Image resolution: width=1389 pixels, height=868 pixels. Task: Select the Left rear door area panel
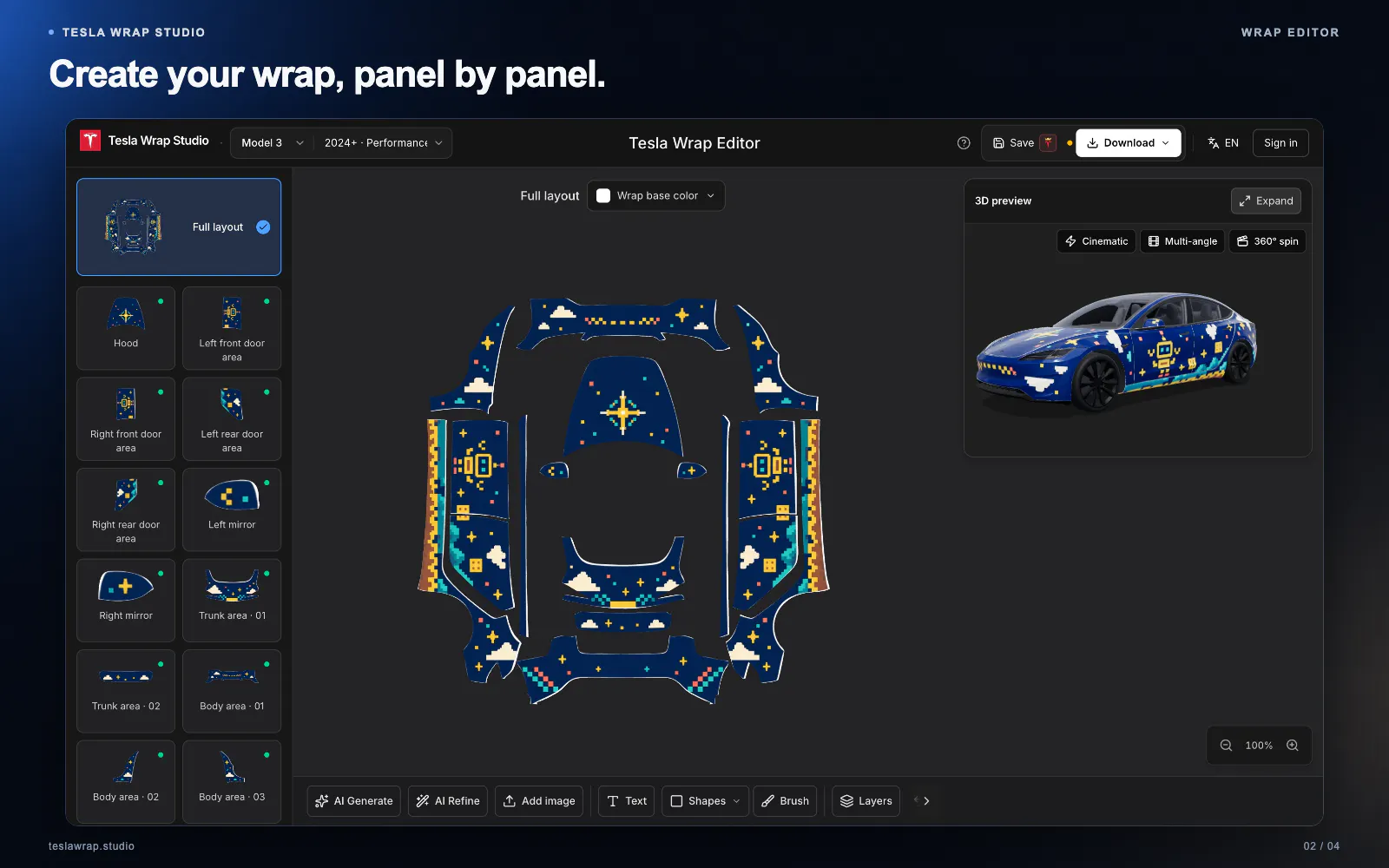click(232, 419)
